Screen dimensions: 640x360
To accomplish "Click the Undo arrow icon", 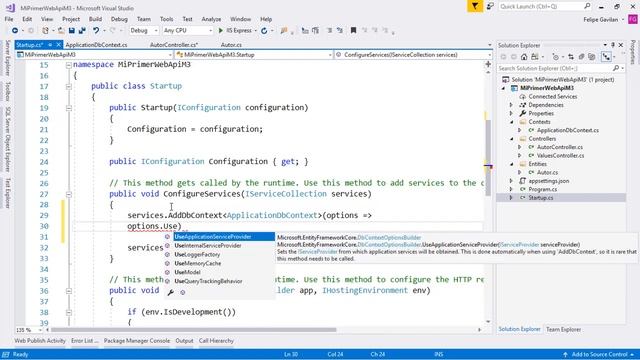I will 96,31.
